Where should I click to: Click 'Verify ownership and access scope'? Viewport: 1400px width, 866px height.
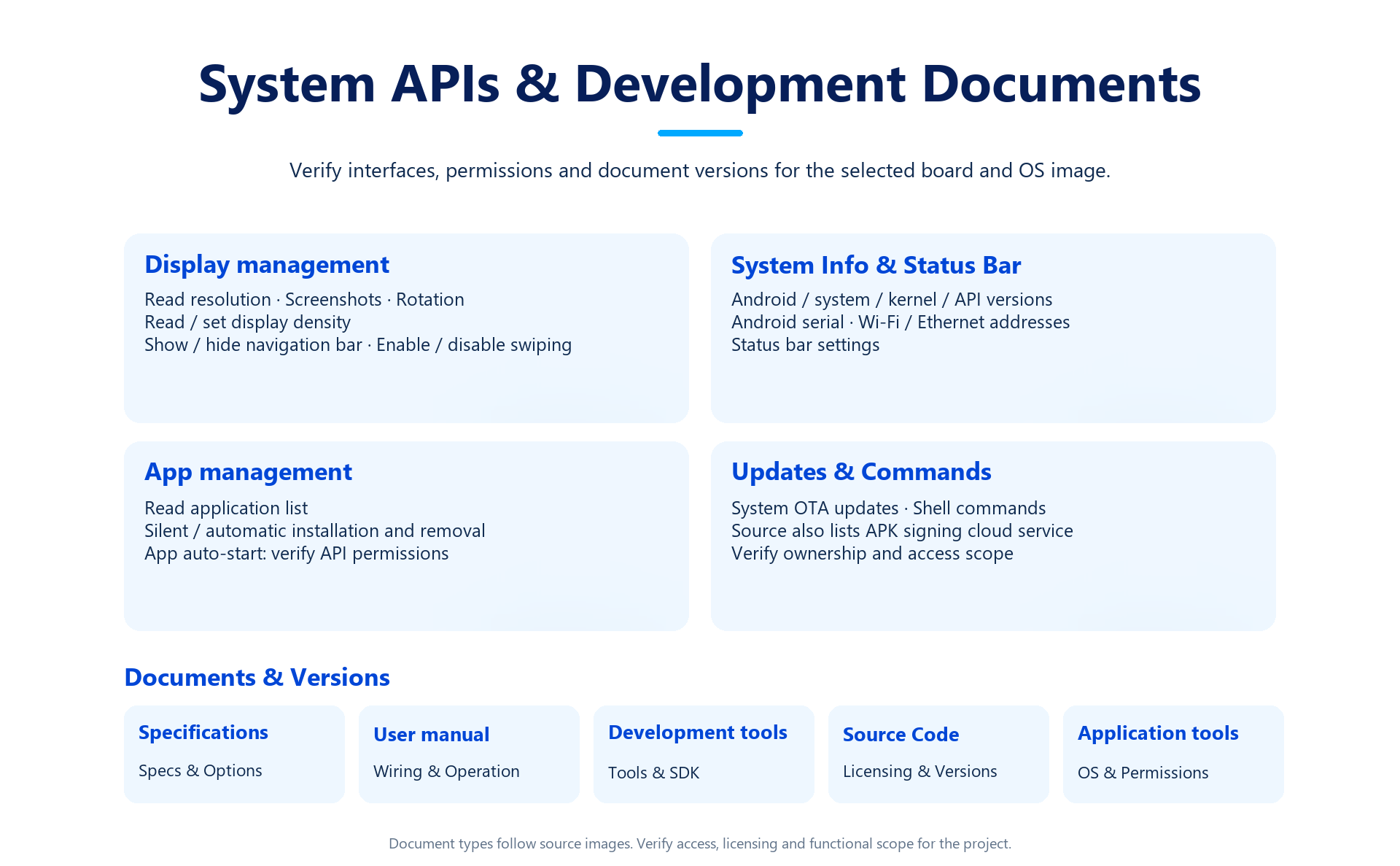tap(872, 554)
